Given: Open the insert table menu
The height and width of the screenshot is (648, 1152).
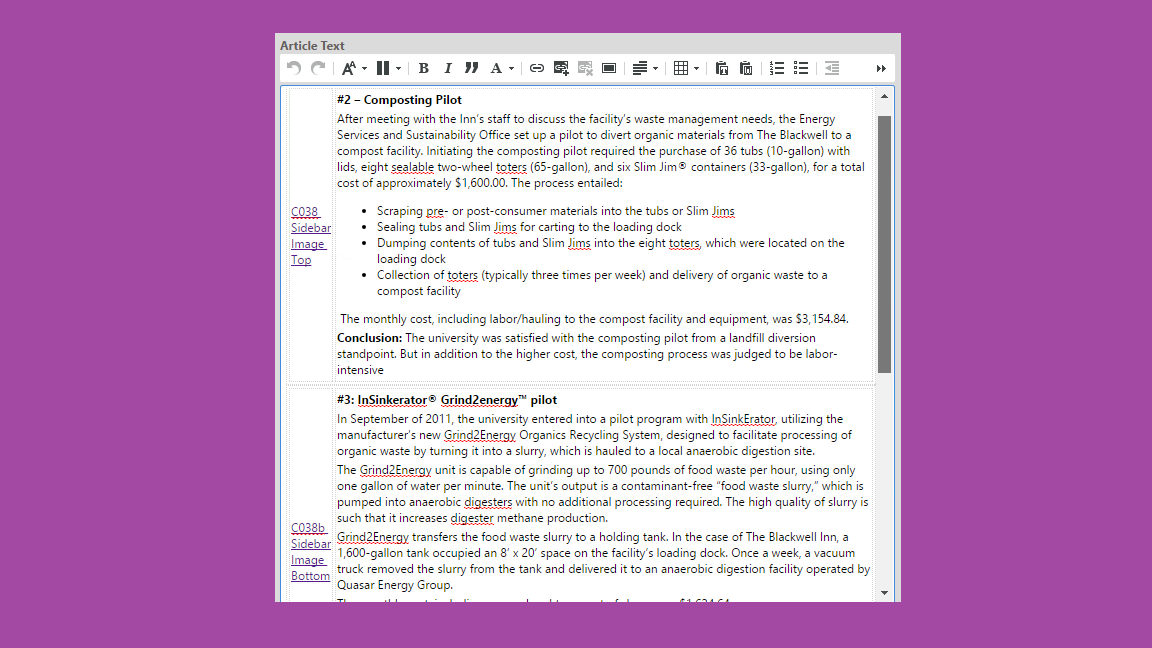Looking at the screenshot, I should pyautogui.click(x=686, y=68).
